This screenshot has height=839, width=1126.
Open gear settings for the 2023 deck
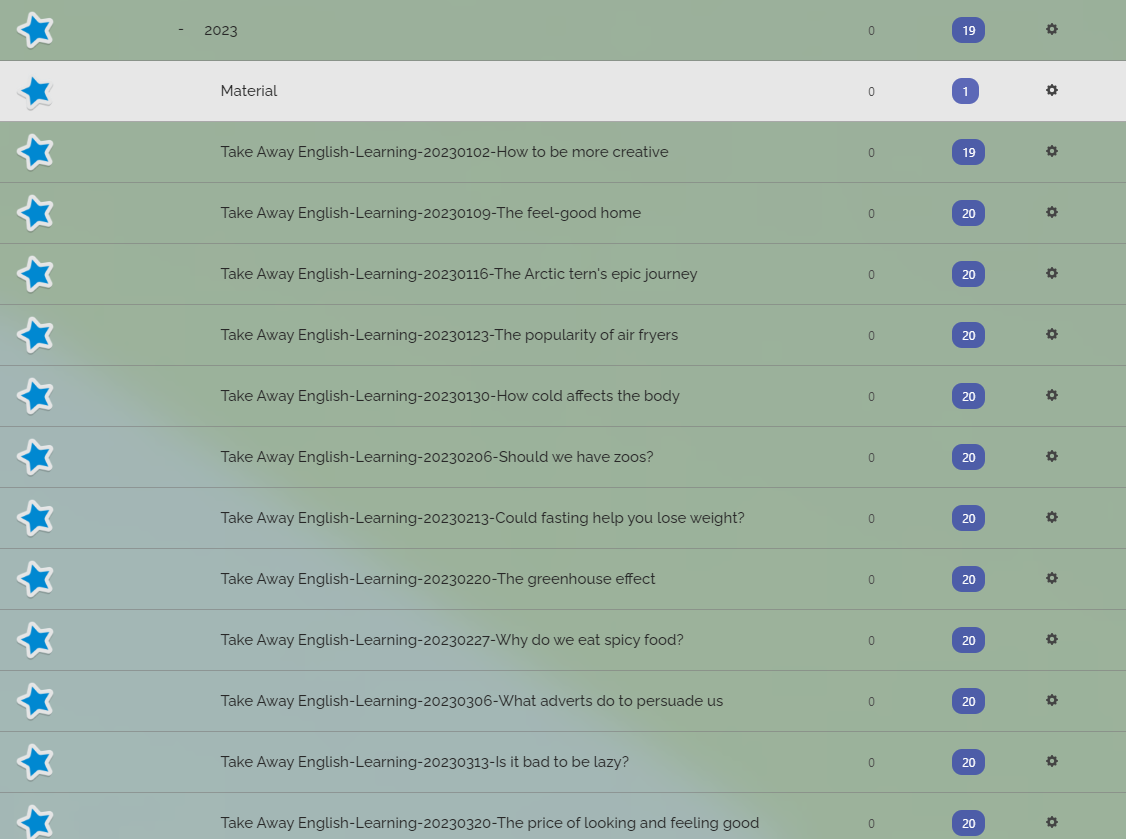coord(1051,29)
